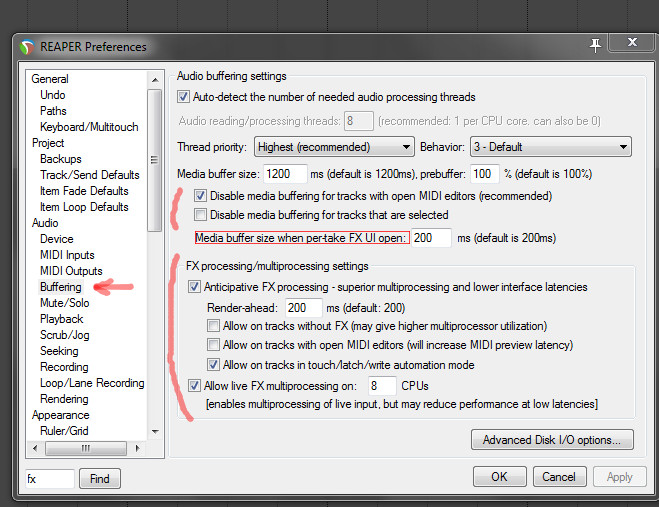Select Undo in the preferences tree
This screenshot has height=507, width=659.
tap(53, 95)
